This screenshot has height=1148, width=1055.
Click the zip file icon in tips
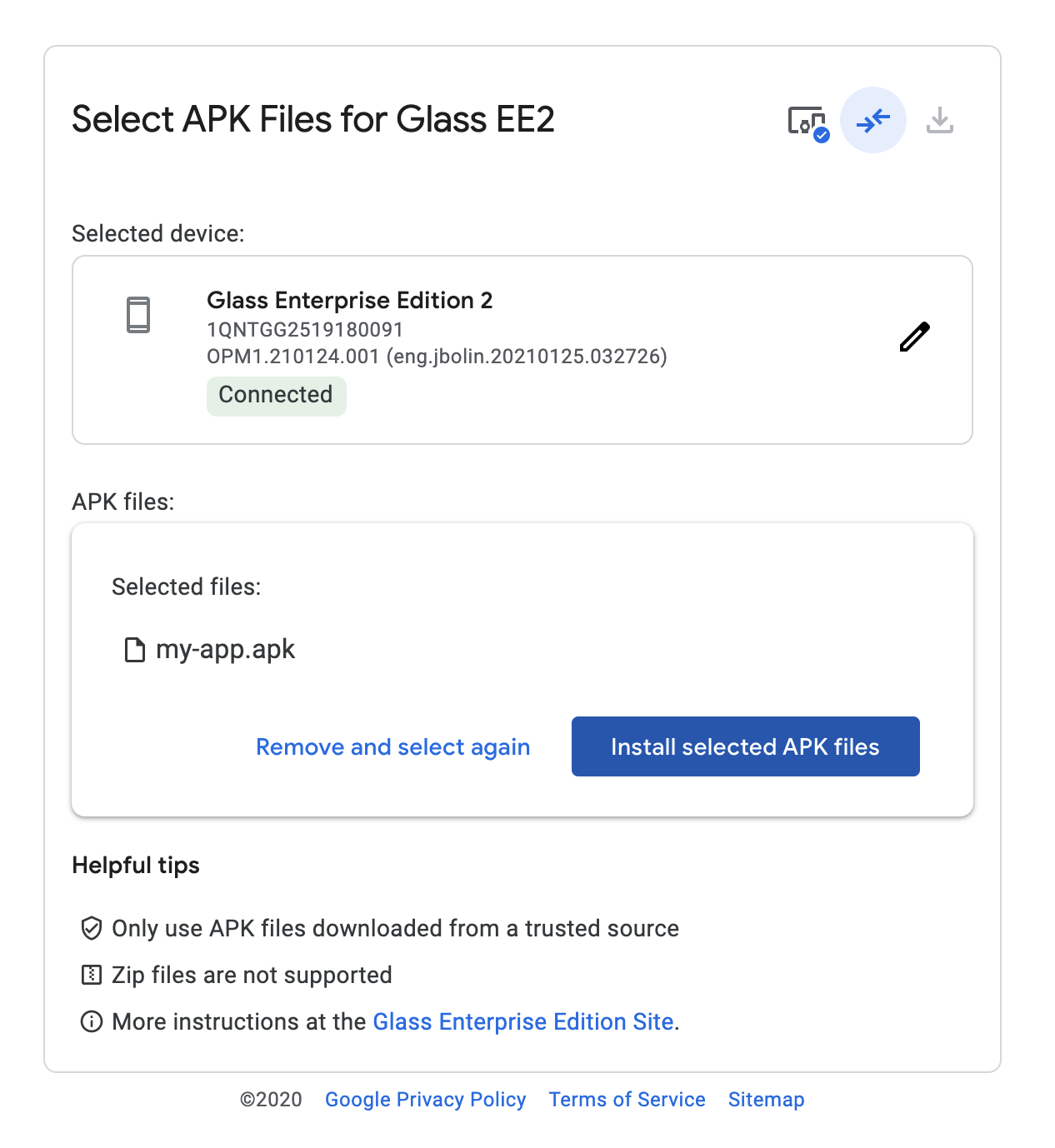(92, 975)
